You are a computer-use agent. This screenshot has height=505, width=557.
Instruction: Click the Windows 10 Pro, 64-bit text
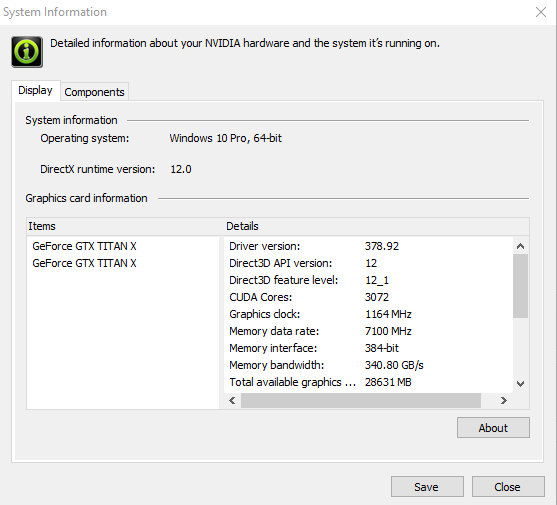coord(226,138)
